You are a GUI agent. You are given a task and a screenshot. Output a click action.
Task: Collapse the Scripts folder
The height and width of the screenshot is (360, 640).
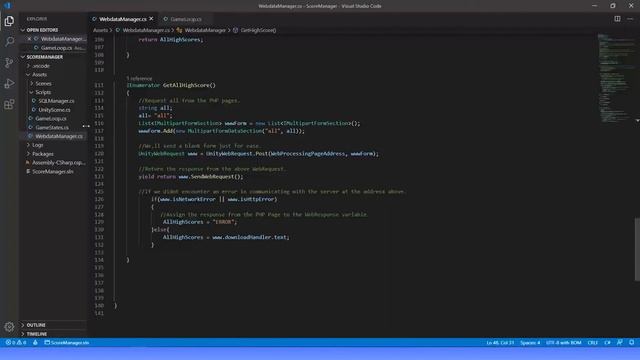pos(31,92)
